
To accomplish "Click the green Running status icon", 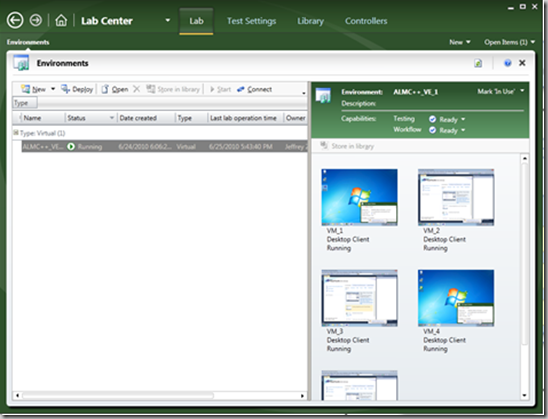I will [x=71, y=147].
